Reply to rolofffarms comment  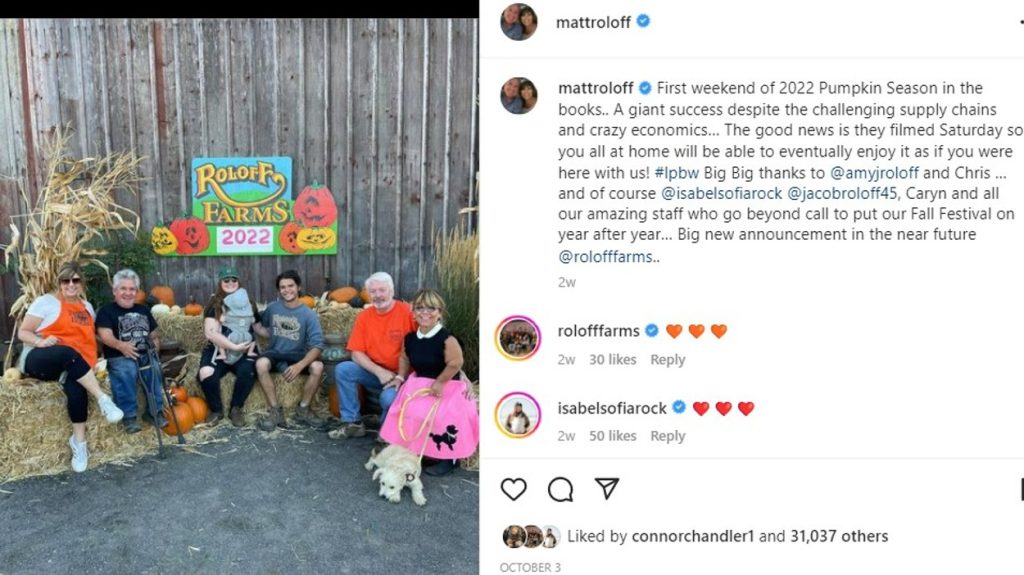(x=667, y=359)
